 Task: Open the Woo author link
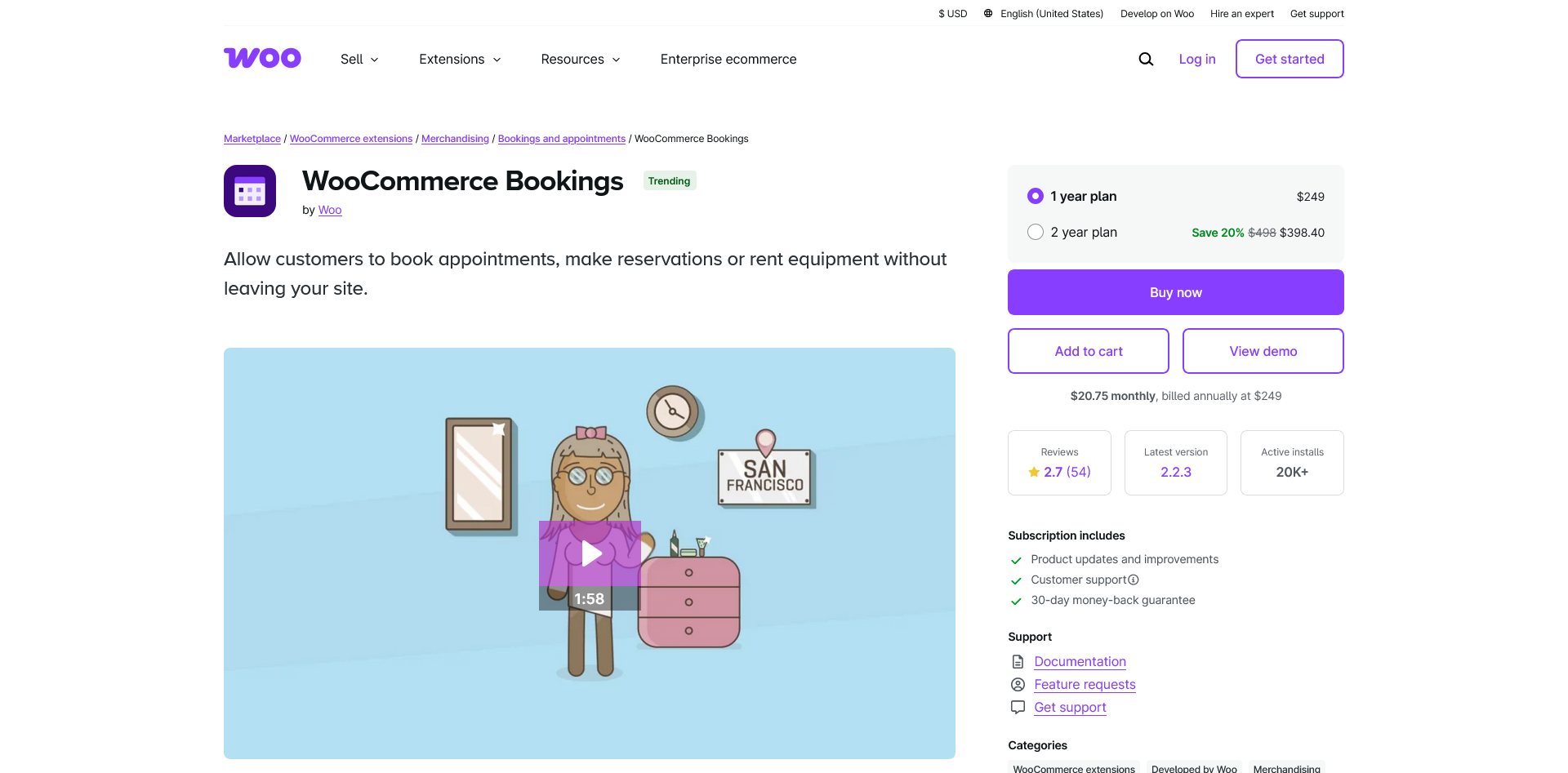pyautogui.click(x=330, y=210)
